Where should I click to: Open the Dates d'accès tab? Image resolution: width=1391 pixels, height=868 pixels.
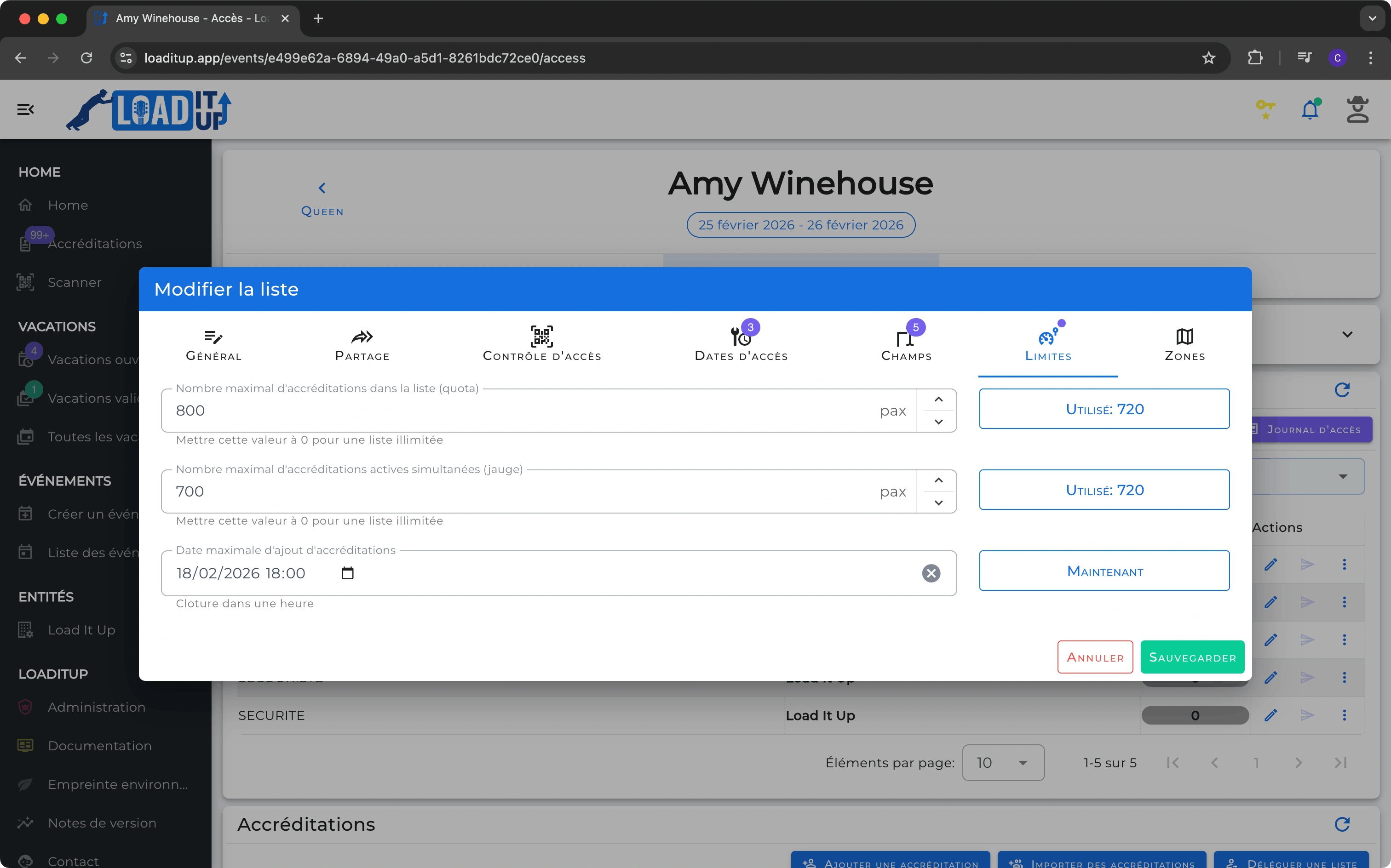(741, 344)
